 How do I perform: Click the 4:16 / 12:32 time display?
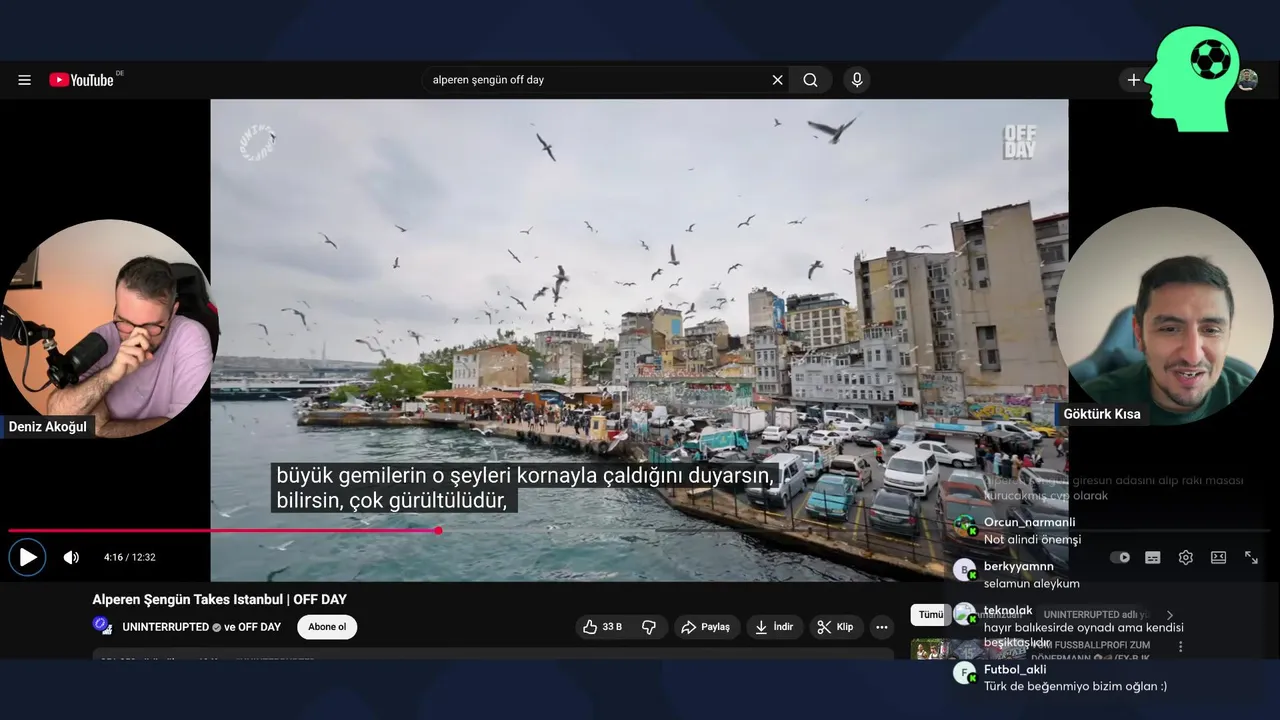tap(130, 557)
